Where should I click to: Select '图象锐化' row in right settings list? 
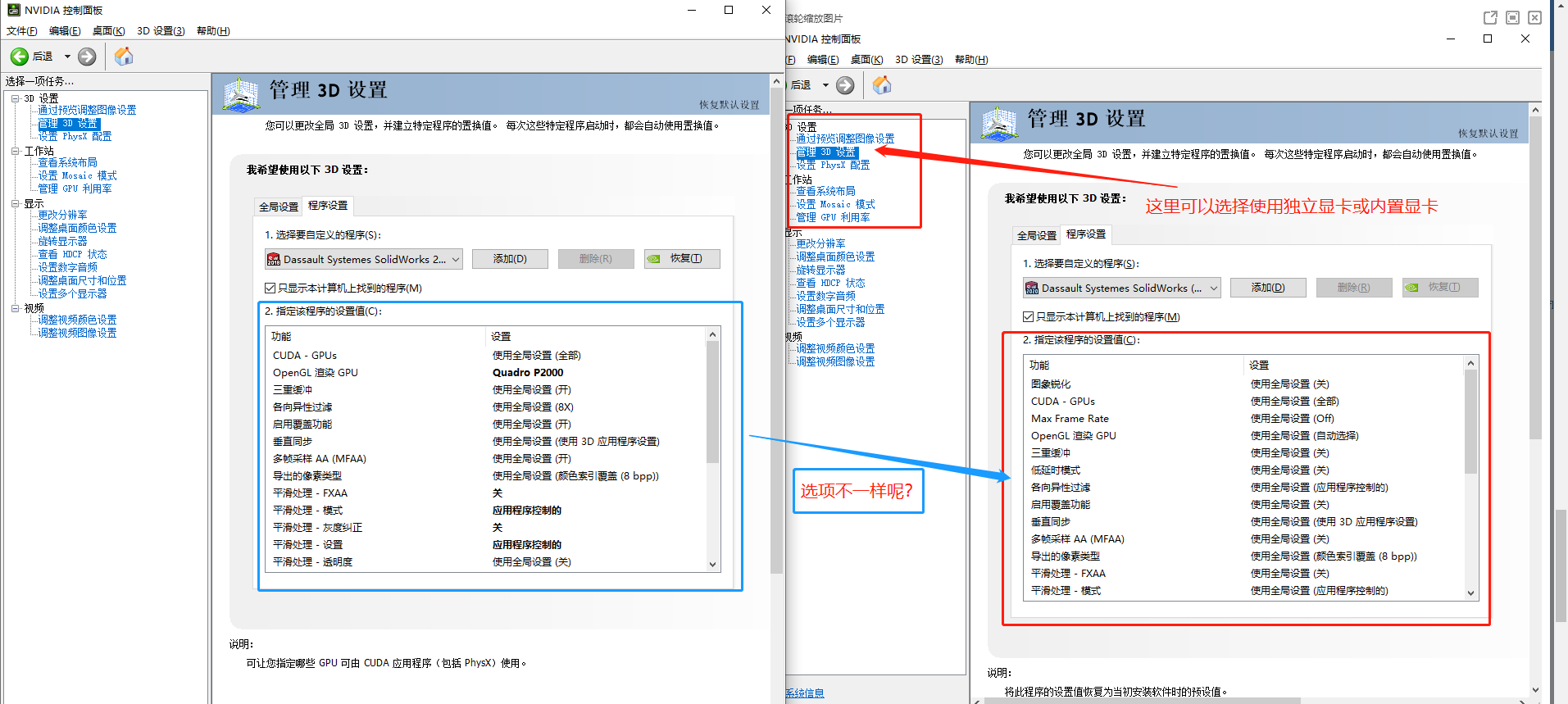[1244, 384]
